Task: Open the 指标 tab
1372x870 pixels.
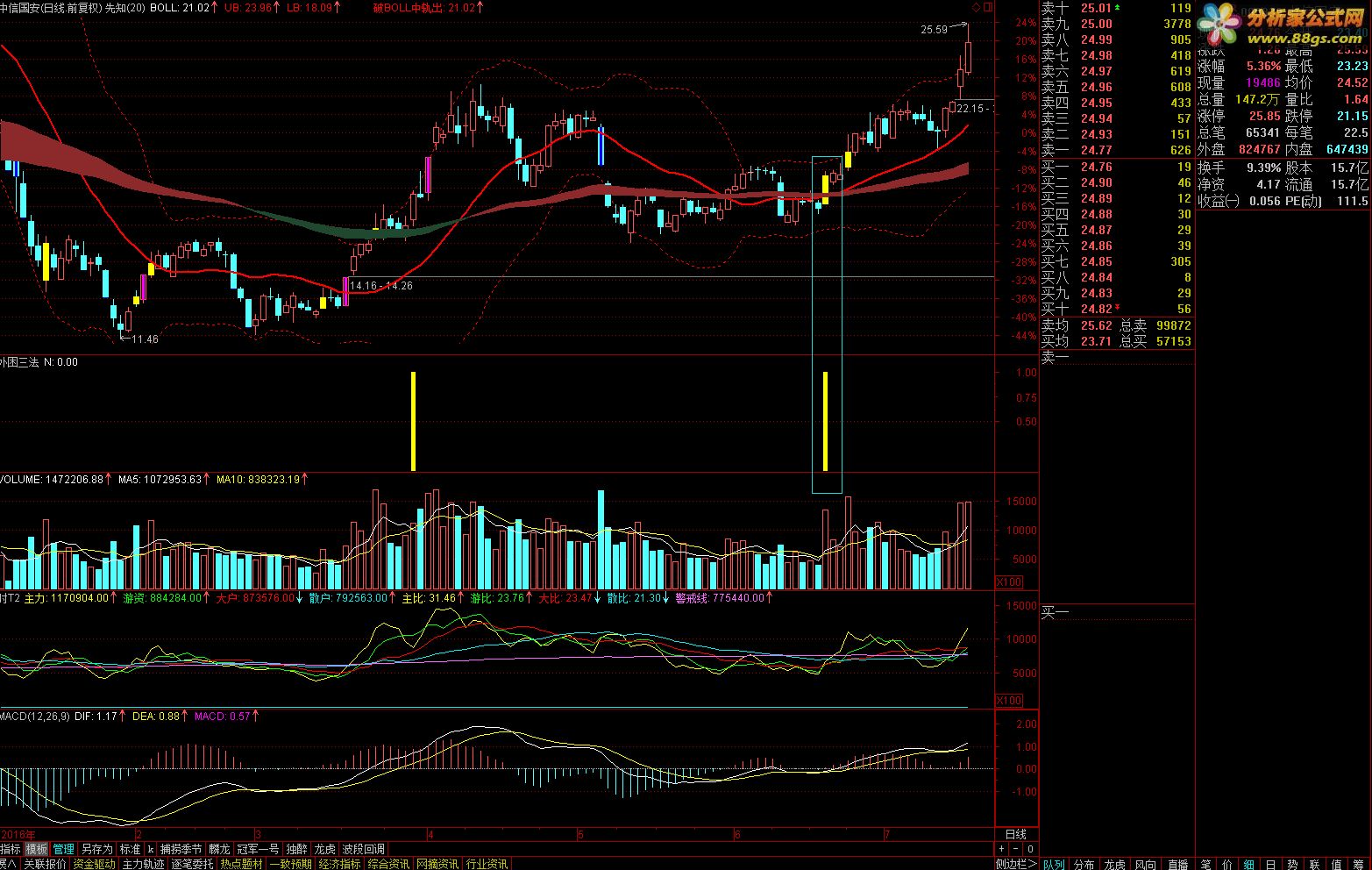Action: coord(11,849)
